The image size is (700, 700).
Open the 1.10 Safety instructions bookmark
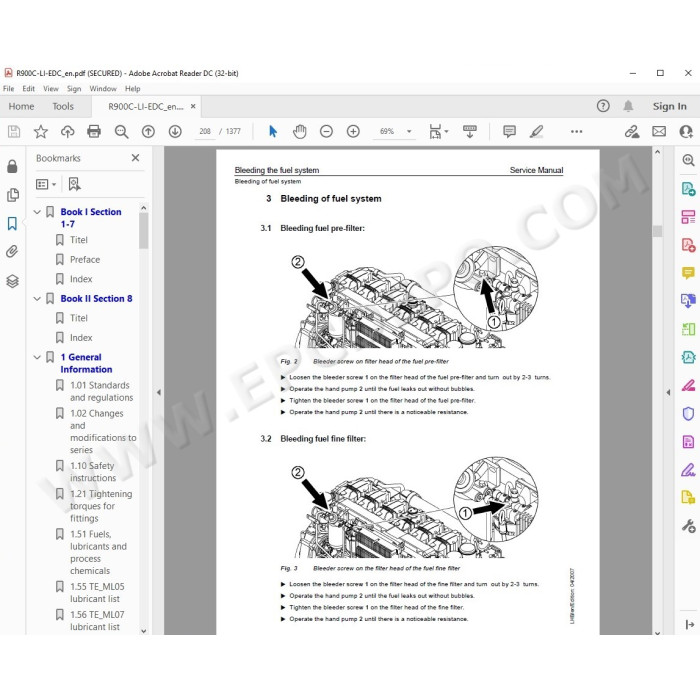(x=92, y=472)
